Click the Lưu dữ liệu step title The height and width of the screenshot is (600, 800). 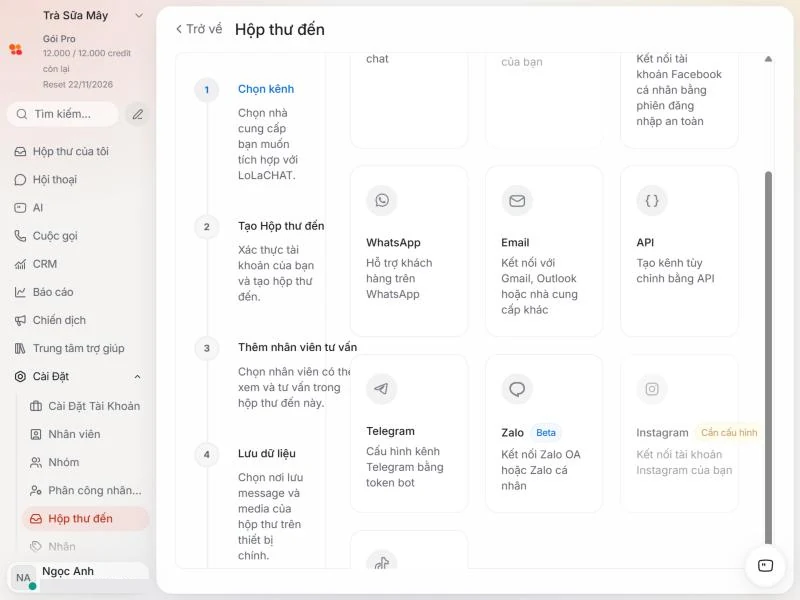pyautogui.click(x=267, y=454)
